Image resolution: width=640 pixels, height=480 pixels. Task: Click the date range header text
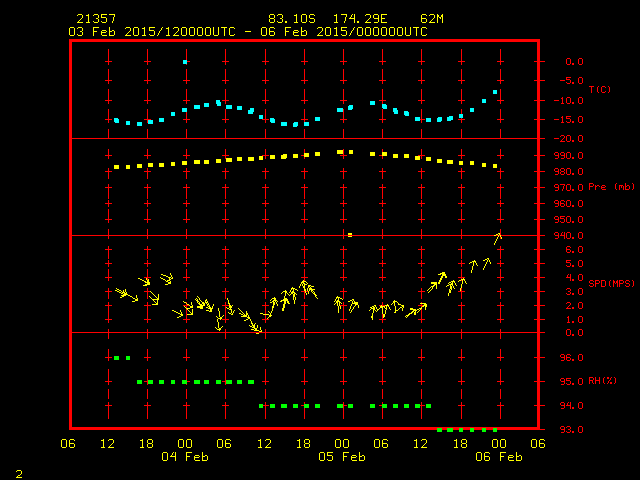point(247,32)
